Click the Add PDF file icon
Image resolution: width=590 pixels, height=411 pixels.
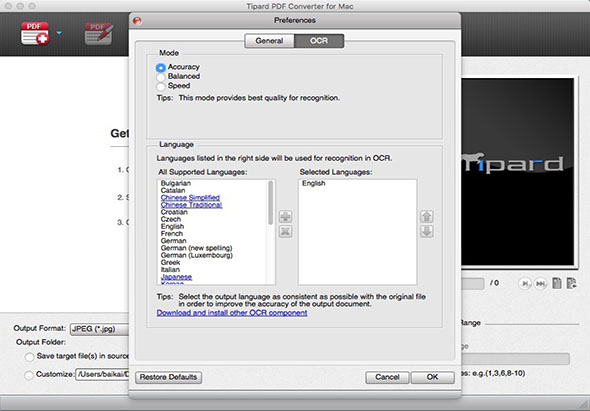(x=35, y=33)
